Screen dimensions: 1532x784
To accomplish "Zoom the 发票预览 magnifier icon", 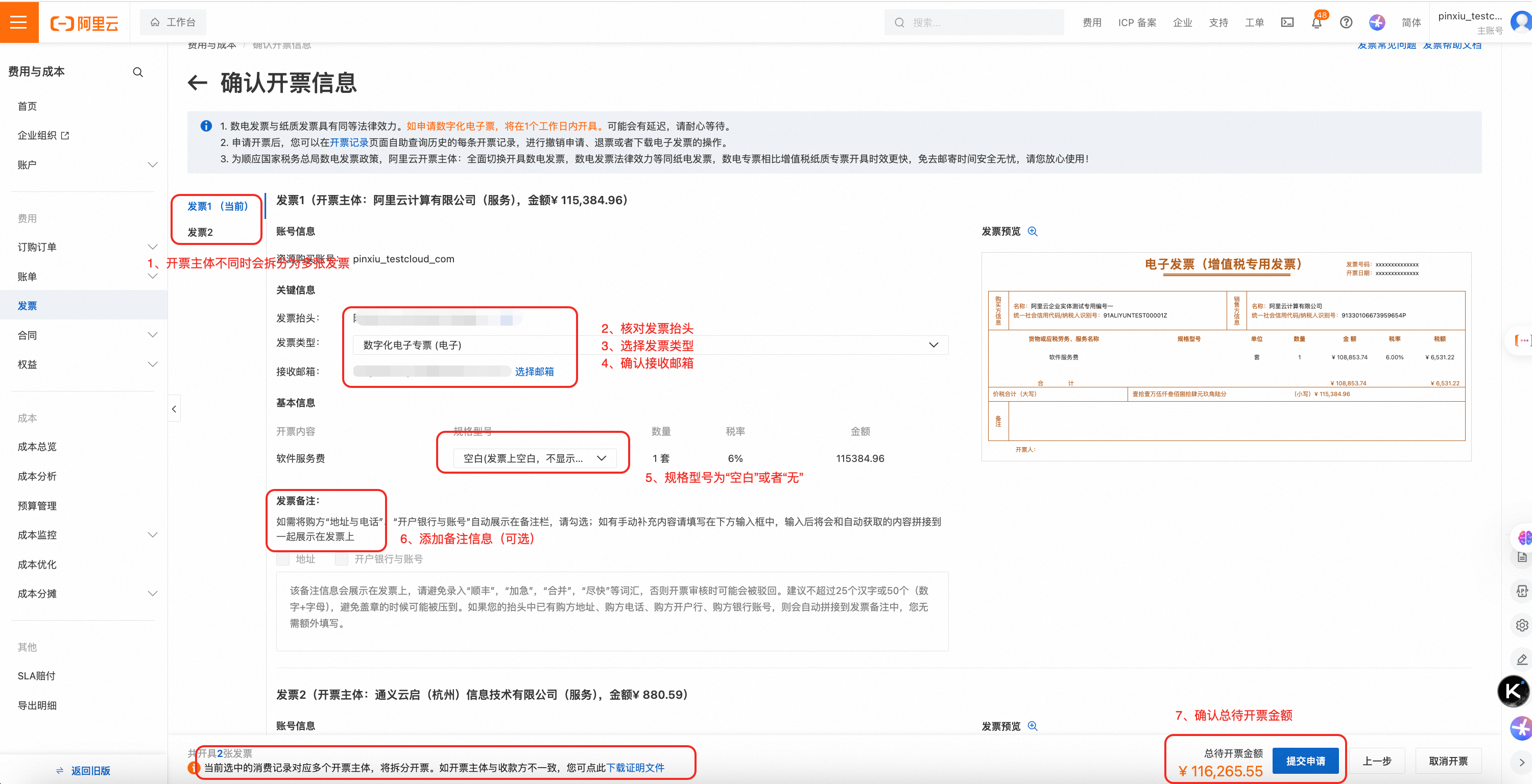I will (1033, 231).
